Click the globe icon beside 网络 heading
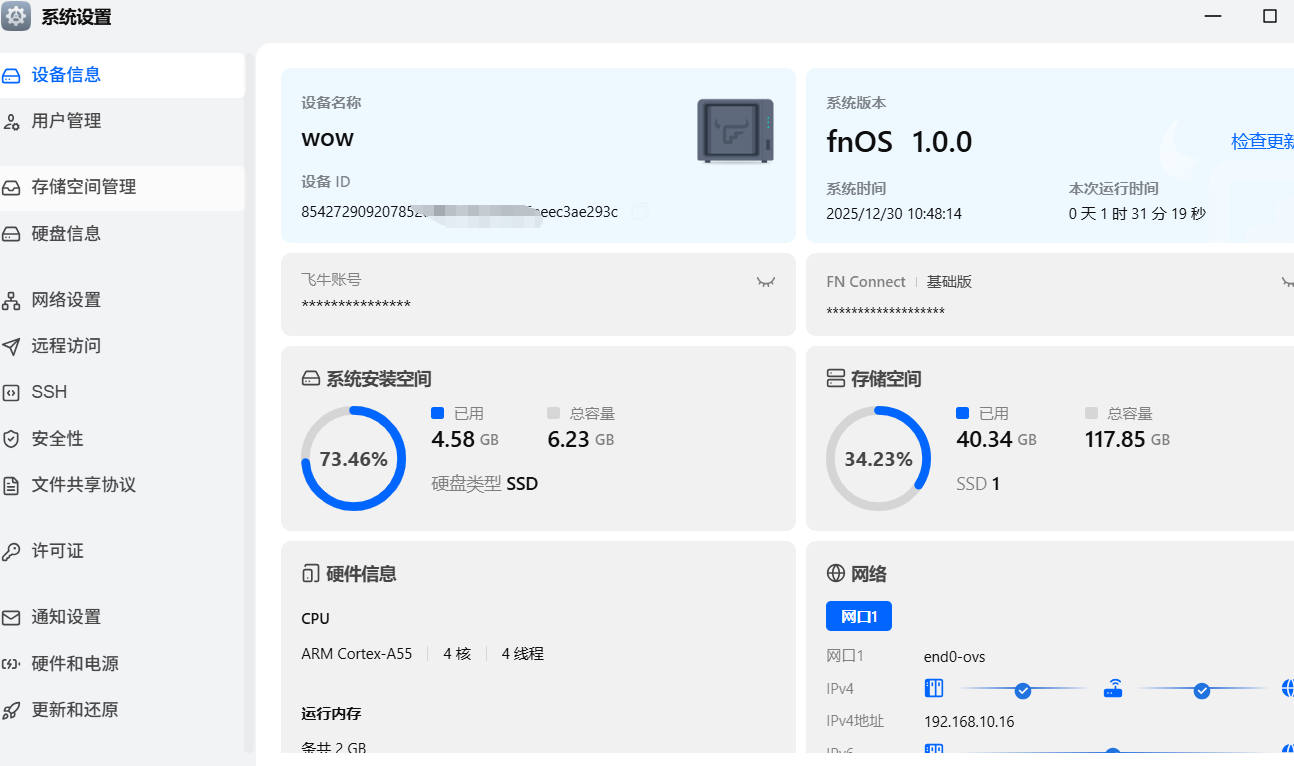This screenshot has width=1294, height=766. tap(836, 574)
